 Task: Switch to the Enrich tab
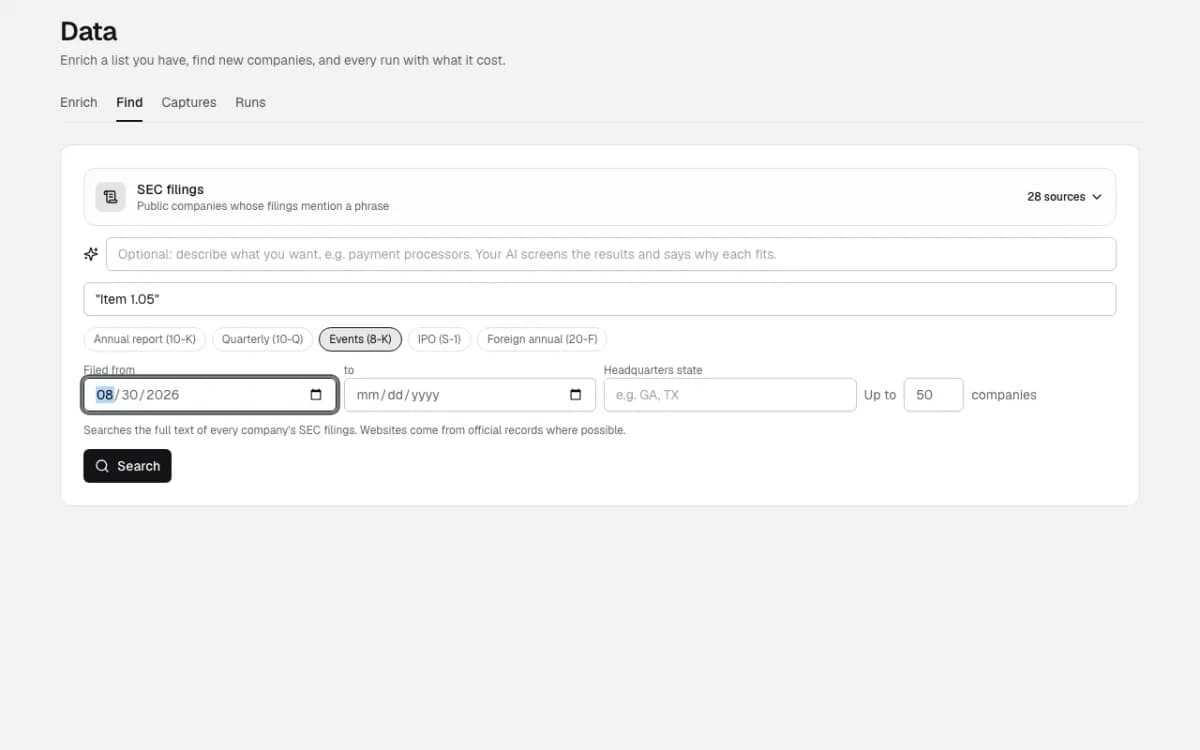click(x=79, y=102)
